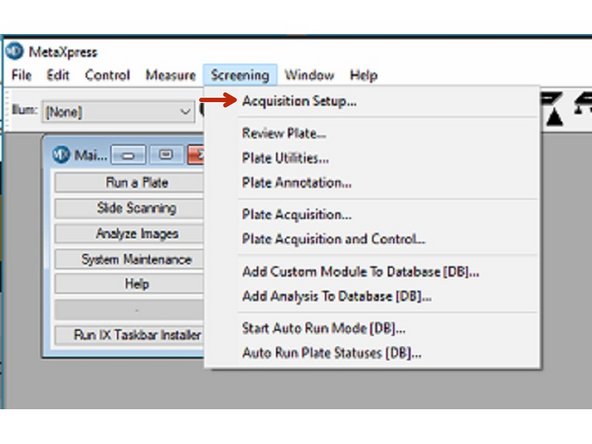Viewport: 592px width, 444px height.
Task: Open the Edit menu
Action: point(58,75)
